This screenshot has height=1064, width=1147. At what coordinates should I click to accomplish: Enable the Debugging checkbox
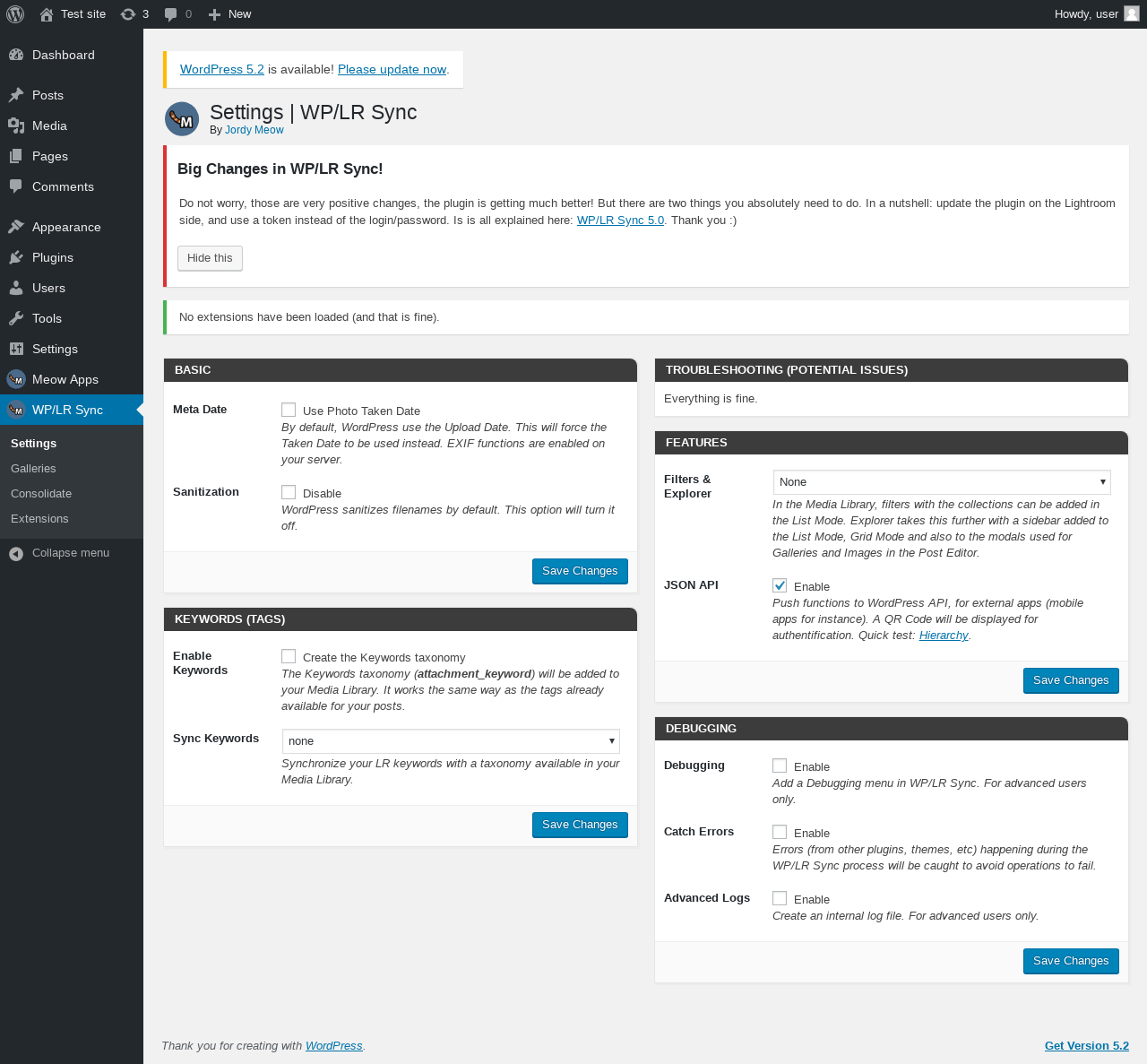pyautogui.click(x=780, y=766)
